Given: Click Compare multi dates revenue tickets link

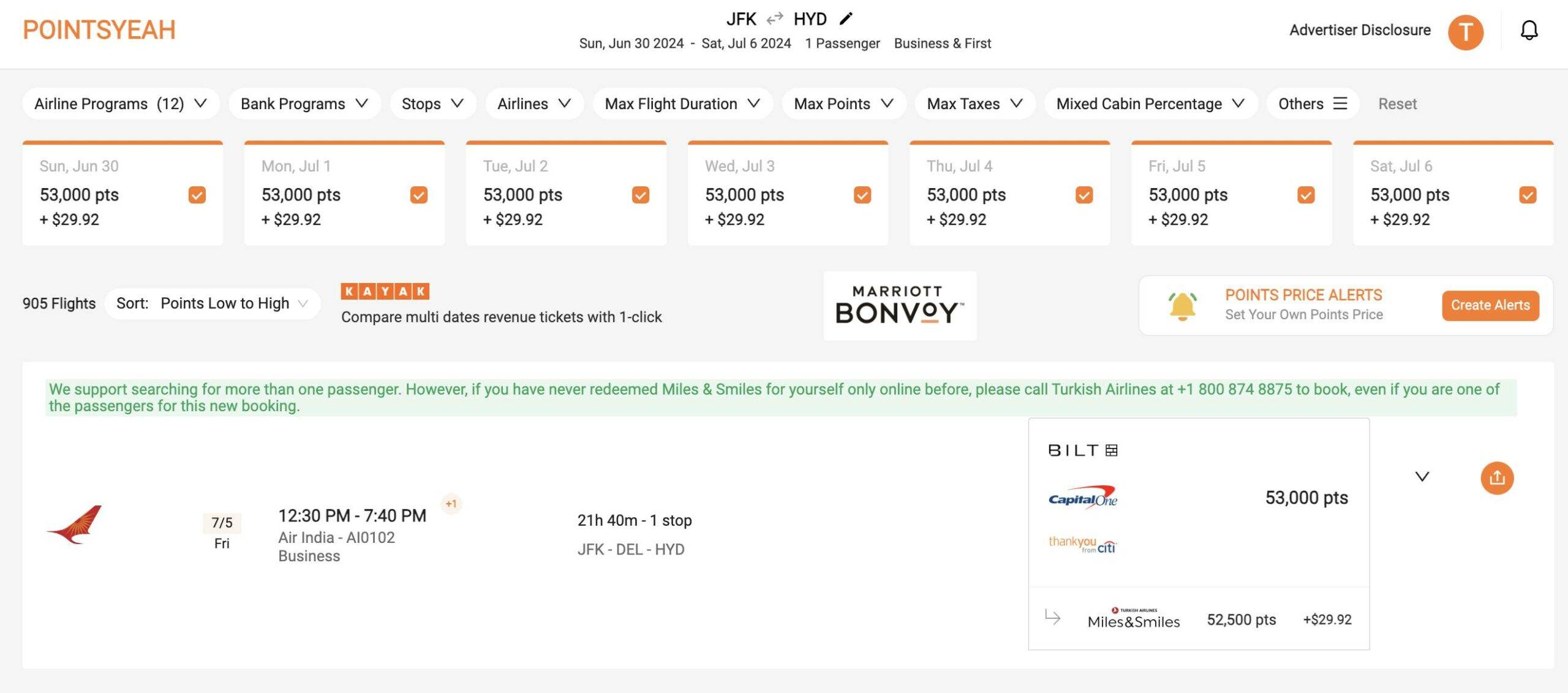Looking at the screenshot, I should point(501,317).
